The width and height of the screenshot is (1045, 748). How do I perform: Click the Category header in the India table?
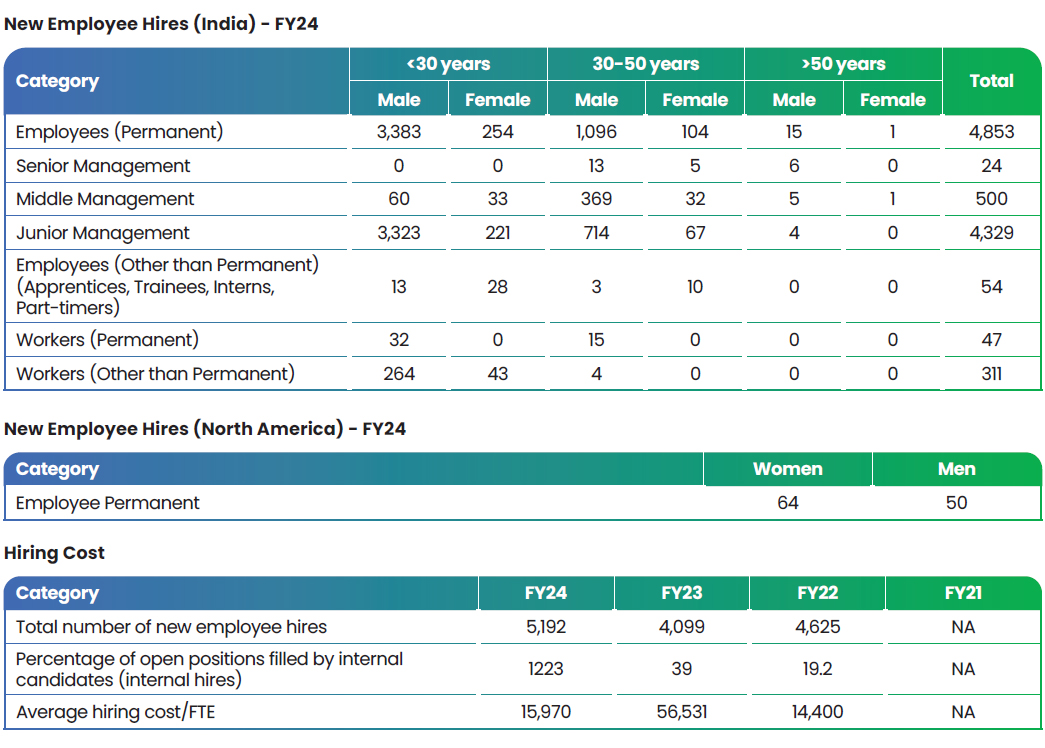pos(57,81)
